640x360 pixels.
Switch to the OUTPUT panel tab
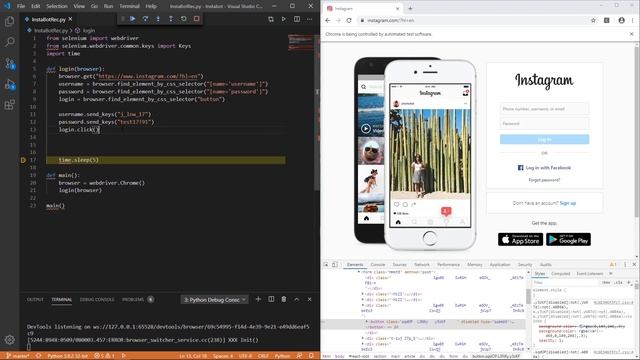click(x=35, y=299)
